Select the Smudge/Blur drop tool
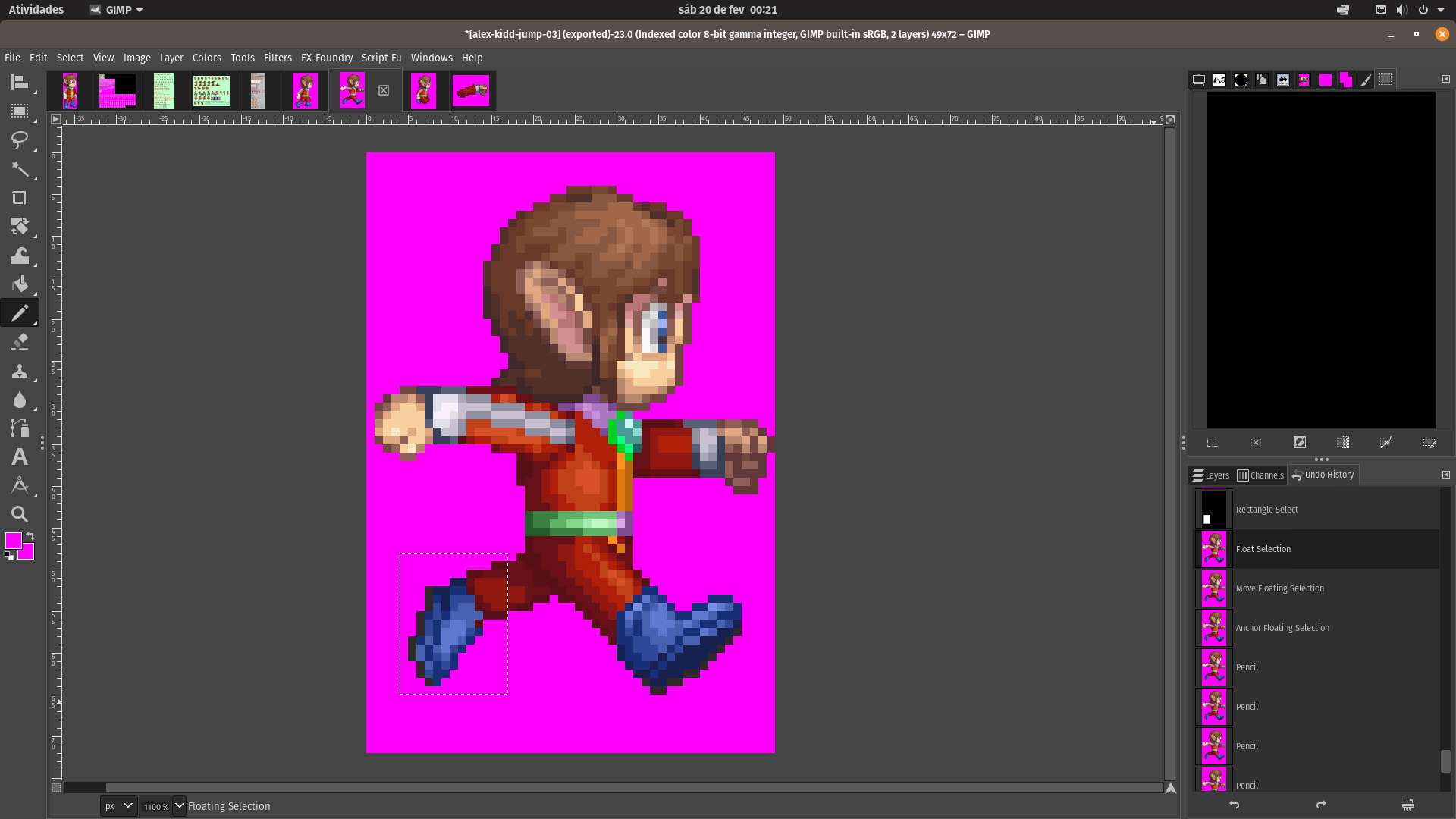Screen dimensions: 1456x819 coord(20,399)
